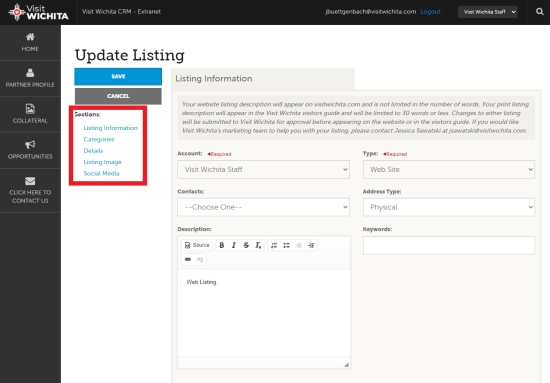This screenshot has height=383, width=550.
Task: Switch editor to Source view
Action: [197, 245]
